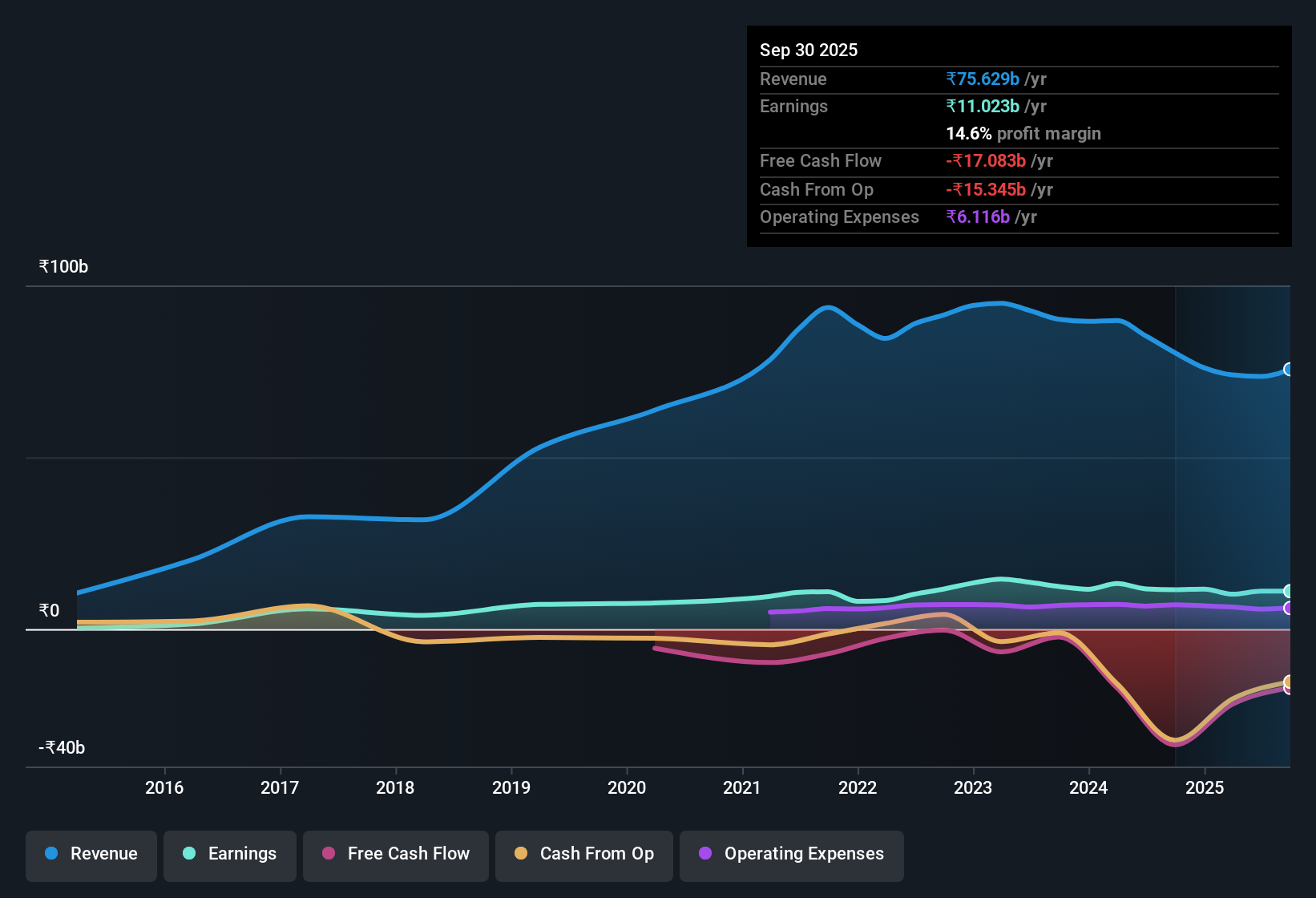Open the Cash From Op legend entry
The width and height of the screenshot is (1316, 898).
pyautogui.click(x=583, y=854)
